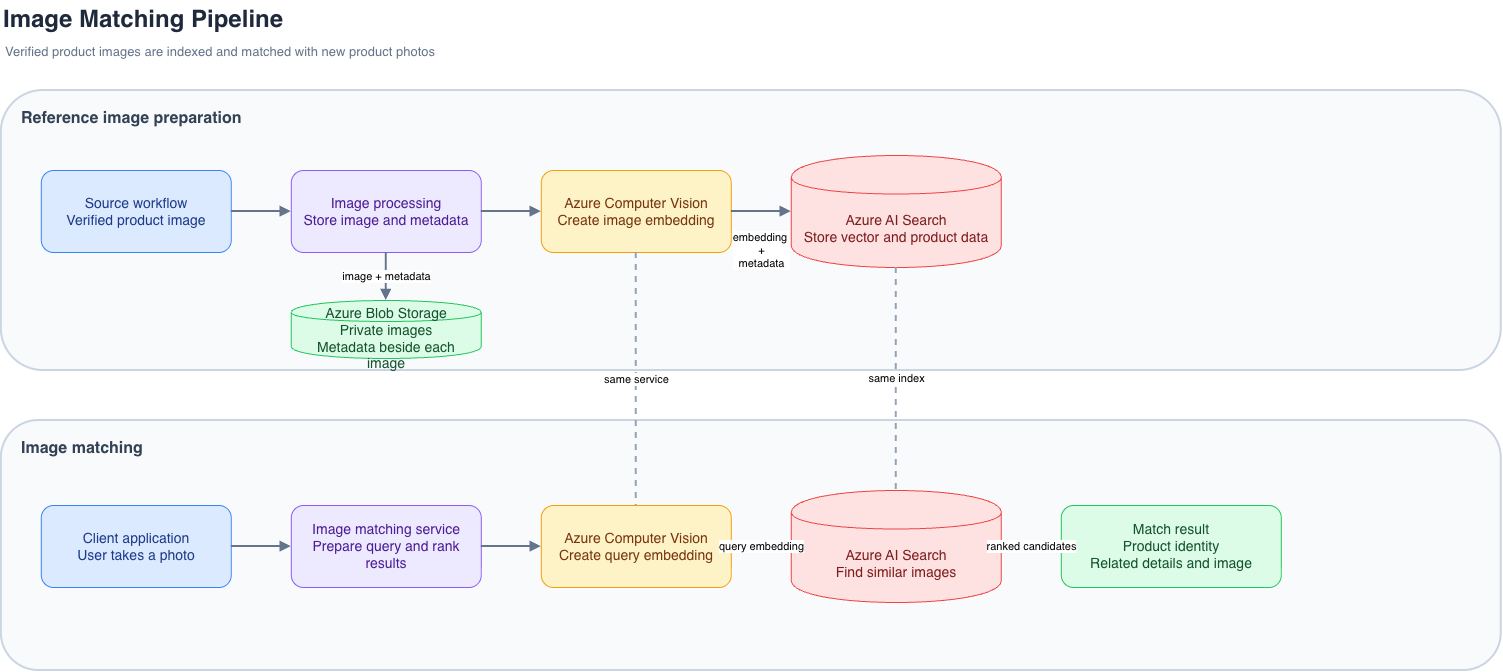Click the 'same index' label
The image size is (1503, 672).
(896, 379)
